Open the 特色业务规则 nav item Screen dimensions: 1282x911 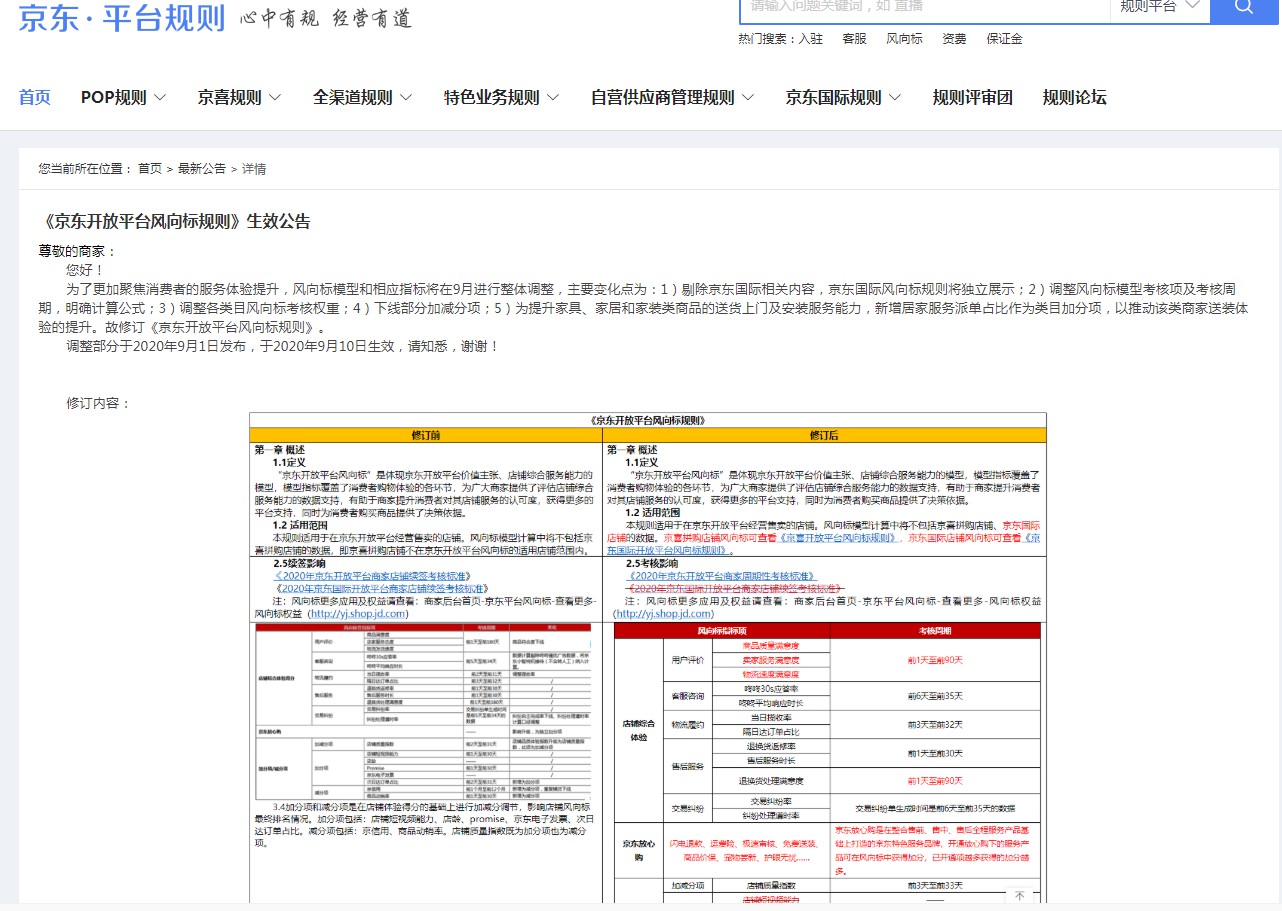tap(492, 97)
